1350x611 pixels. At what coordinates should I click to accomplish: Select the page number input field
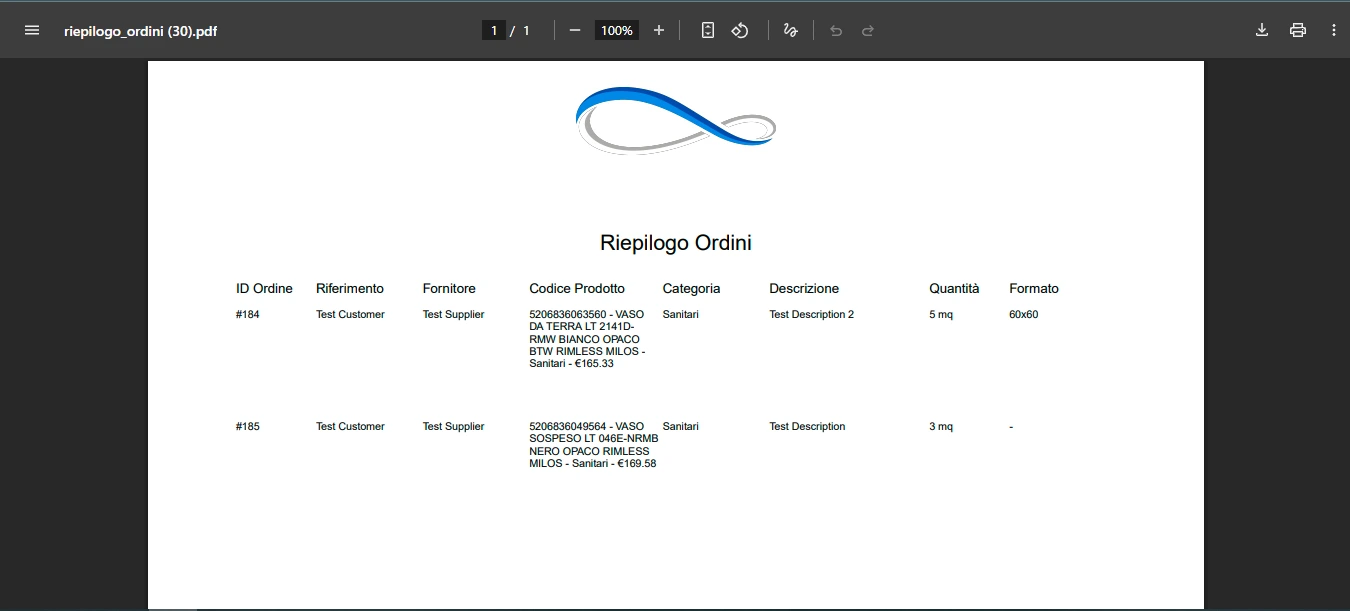(x=494, y=29)
